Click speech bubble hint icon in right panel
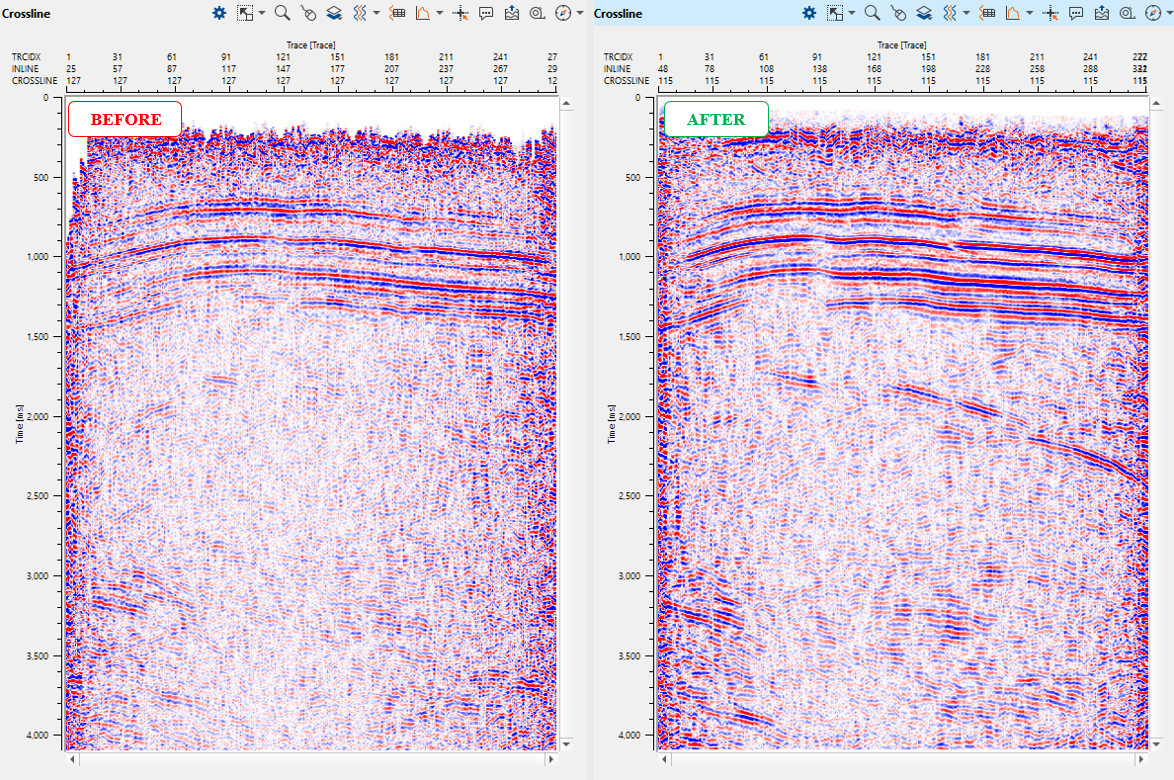1174x780 pixels. tap(1076, 13)
